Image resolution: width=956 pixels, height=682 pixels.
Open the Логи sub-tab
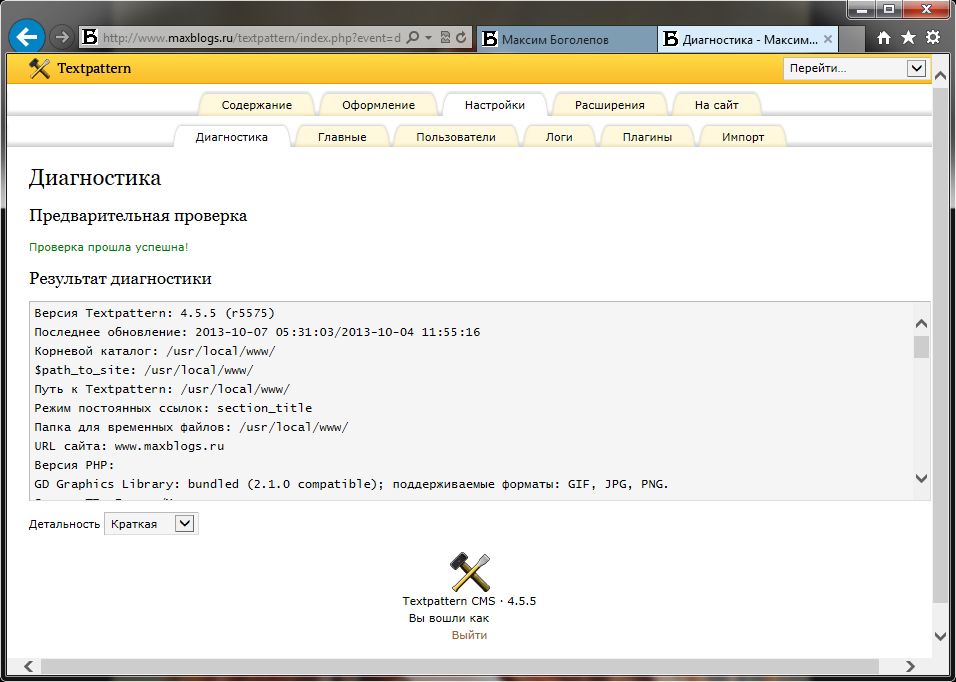(559, 137)
